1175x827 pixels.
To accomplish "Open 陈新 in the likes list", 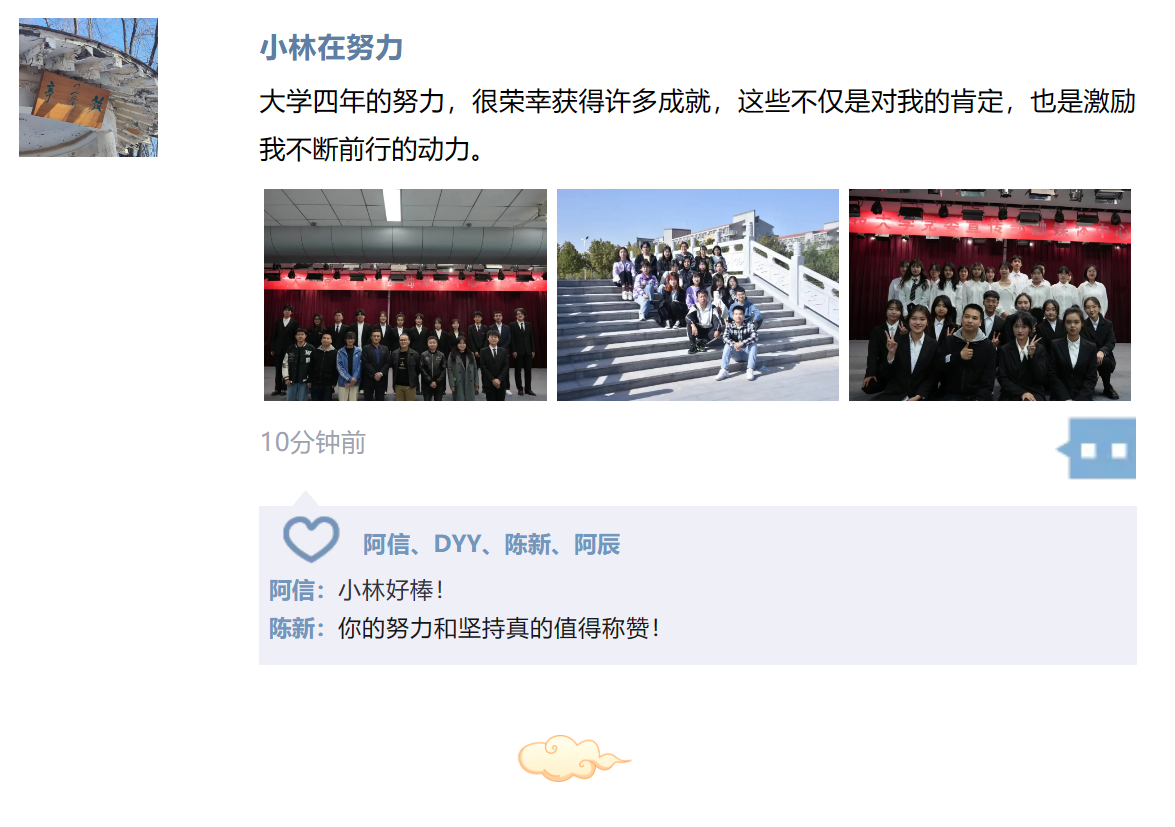I will [x=528, y=545].
